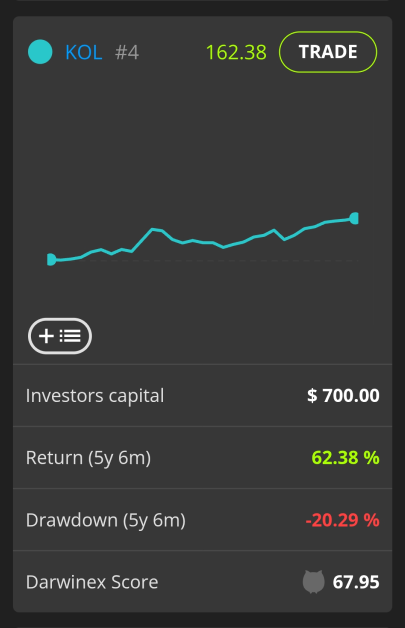Click the TRADE button
The height and width of the screenshot is (628, 405).
point(328,52)
